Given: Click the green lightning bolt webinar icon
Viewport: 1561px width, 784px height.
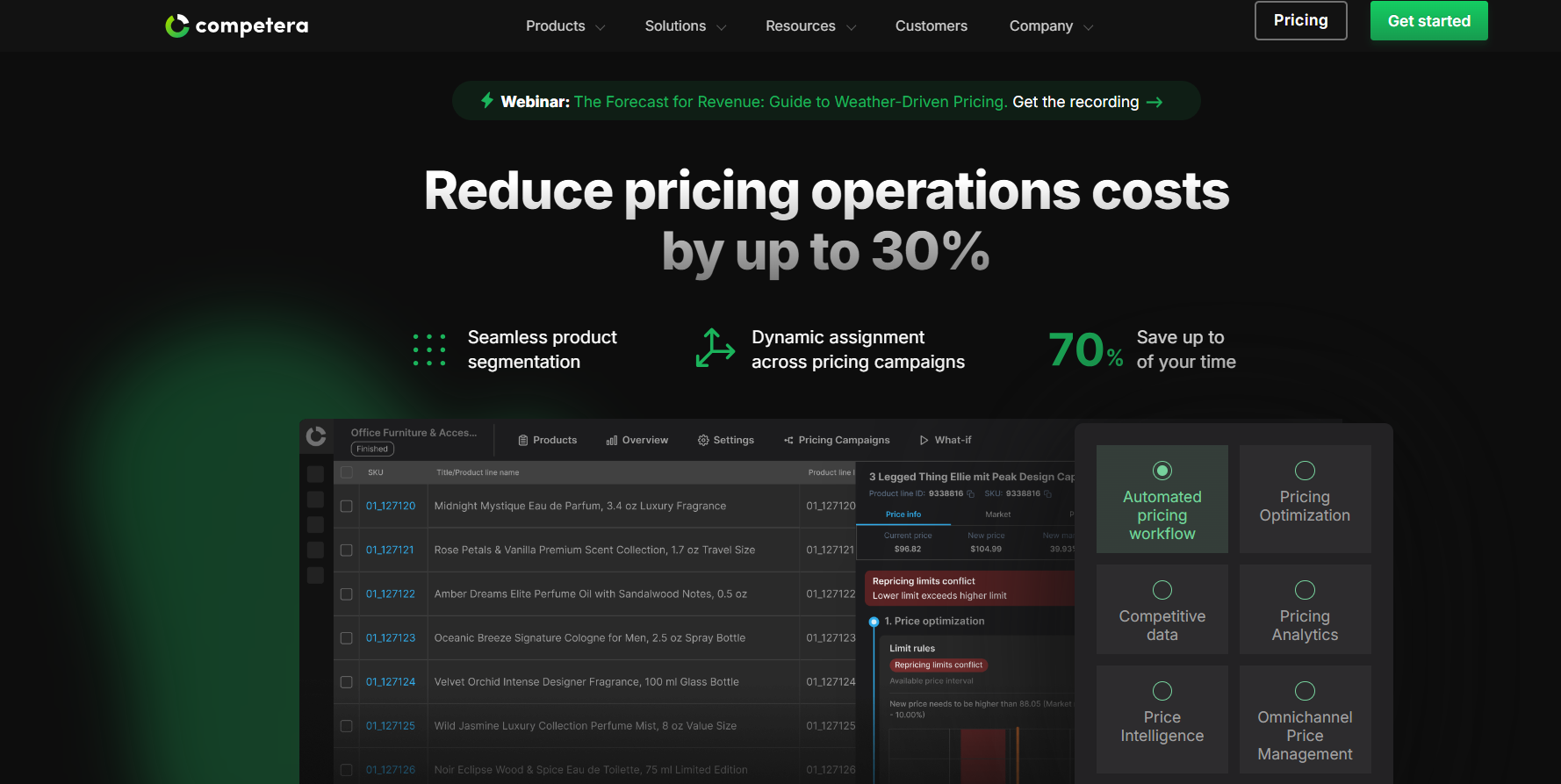Looking at the screenshot, I should pyautogui.click(x=487, y=101).
